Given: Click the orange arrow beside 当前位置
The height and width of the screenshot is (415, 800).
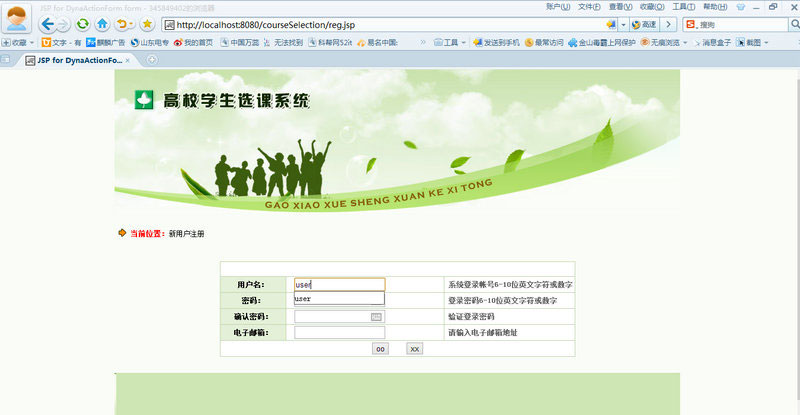Looking at the screenshot, I should 122,233.
